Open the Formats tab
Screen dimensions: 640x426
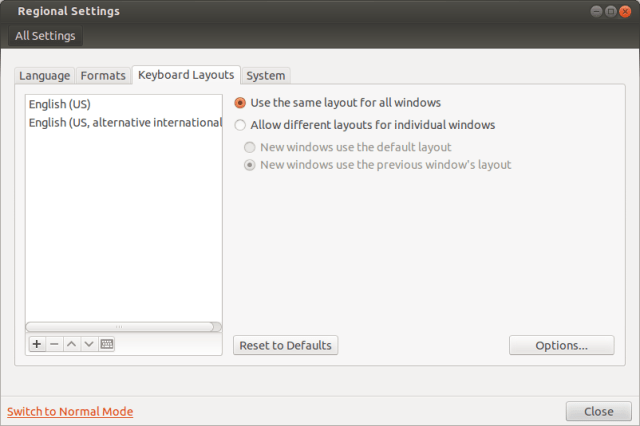(103, 75)
